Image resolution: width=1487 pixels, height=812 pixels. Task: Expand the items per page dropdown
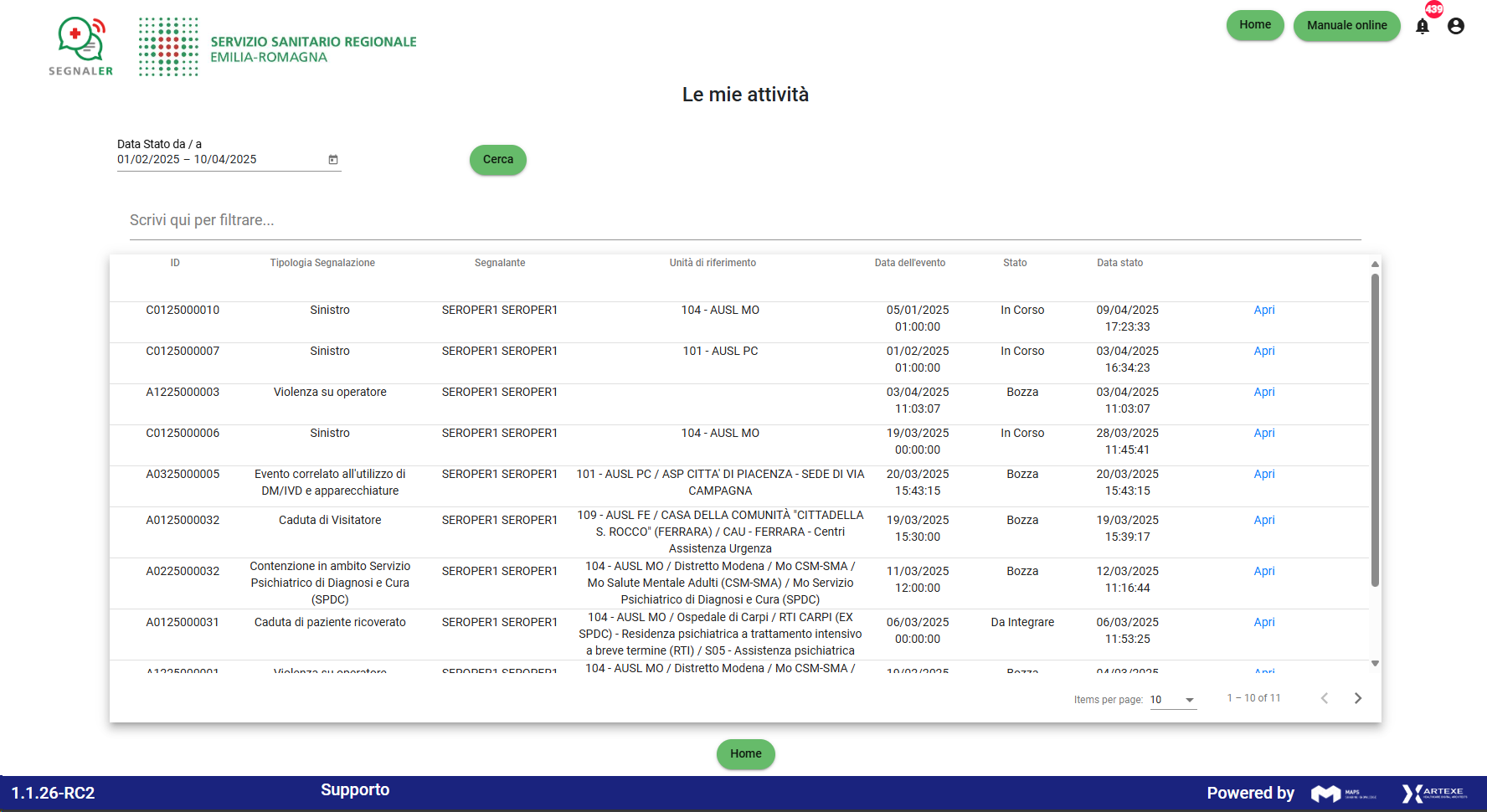tap(1173, 700)
